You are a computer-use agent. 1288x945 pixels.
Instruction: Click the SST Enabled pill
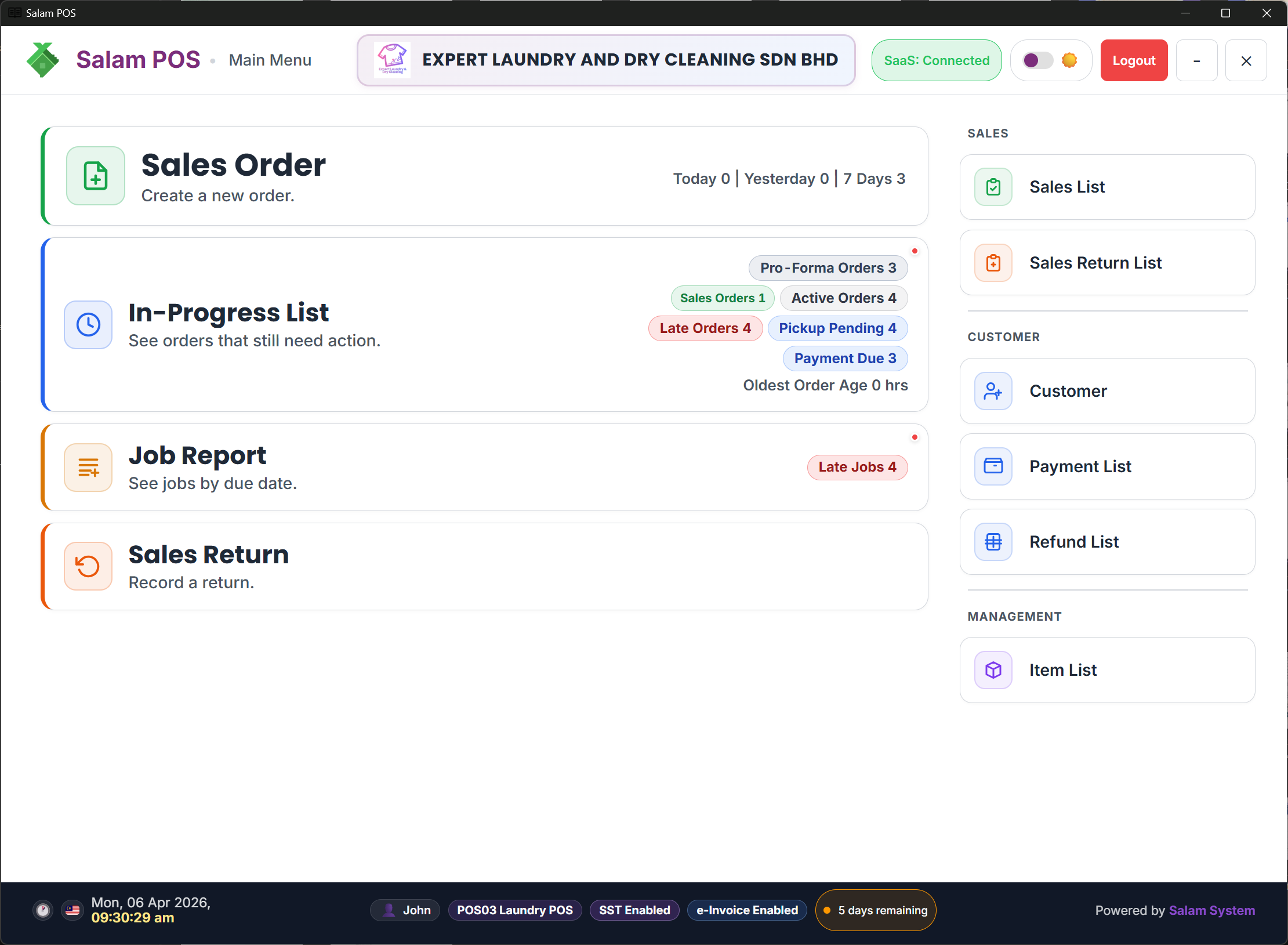coord(634,910)
